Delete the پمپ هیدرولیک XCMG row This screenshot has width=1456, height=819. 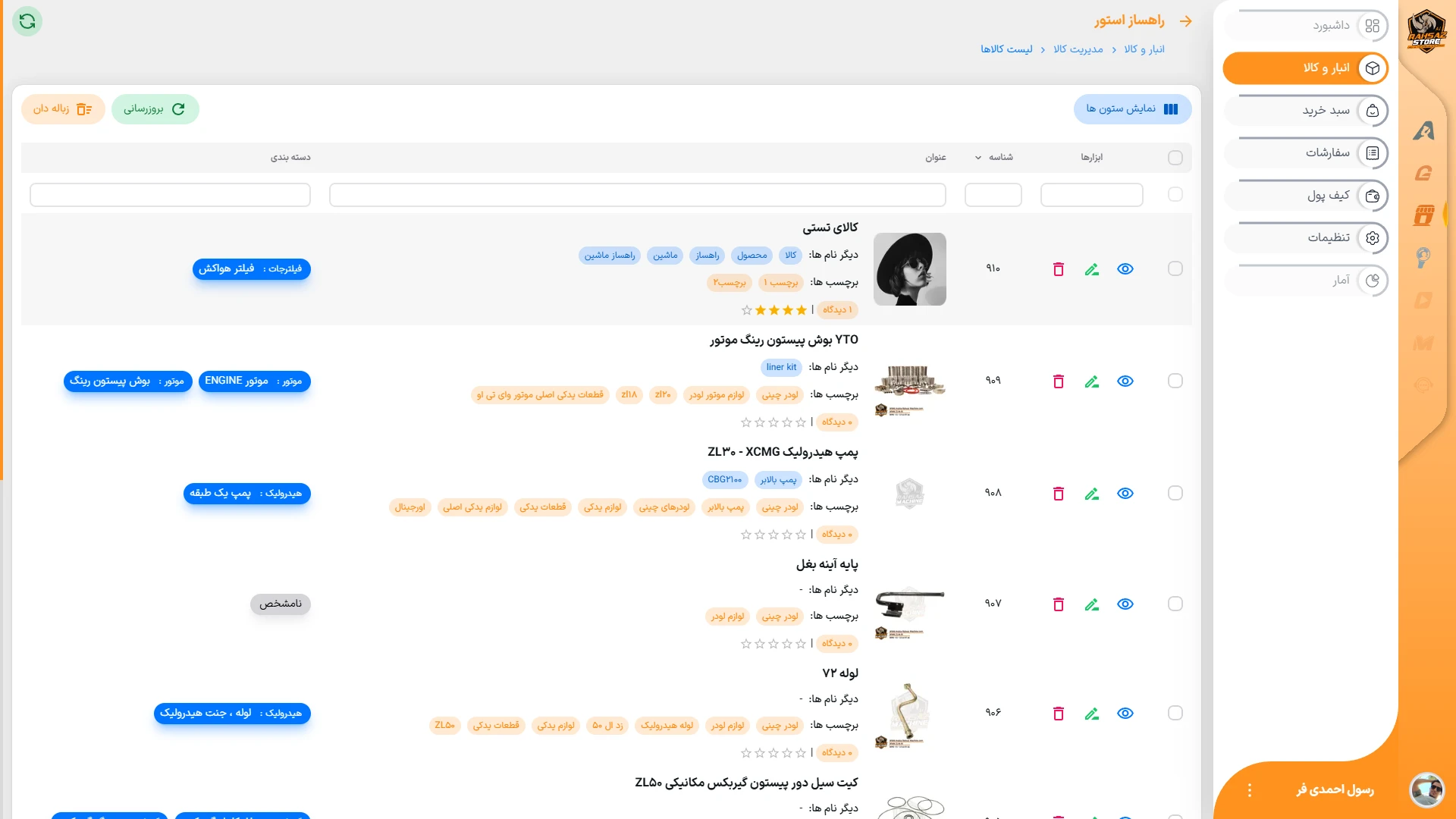[1059, 494]
